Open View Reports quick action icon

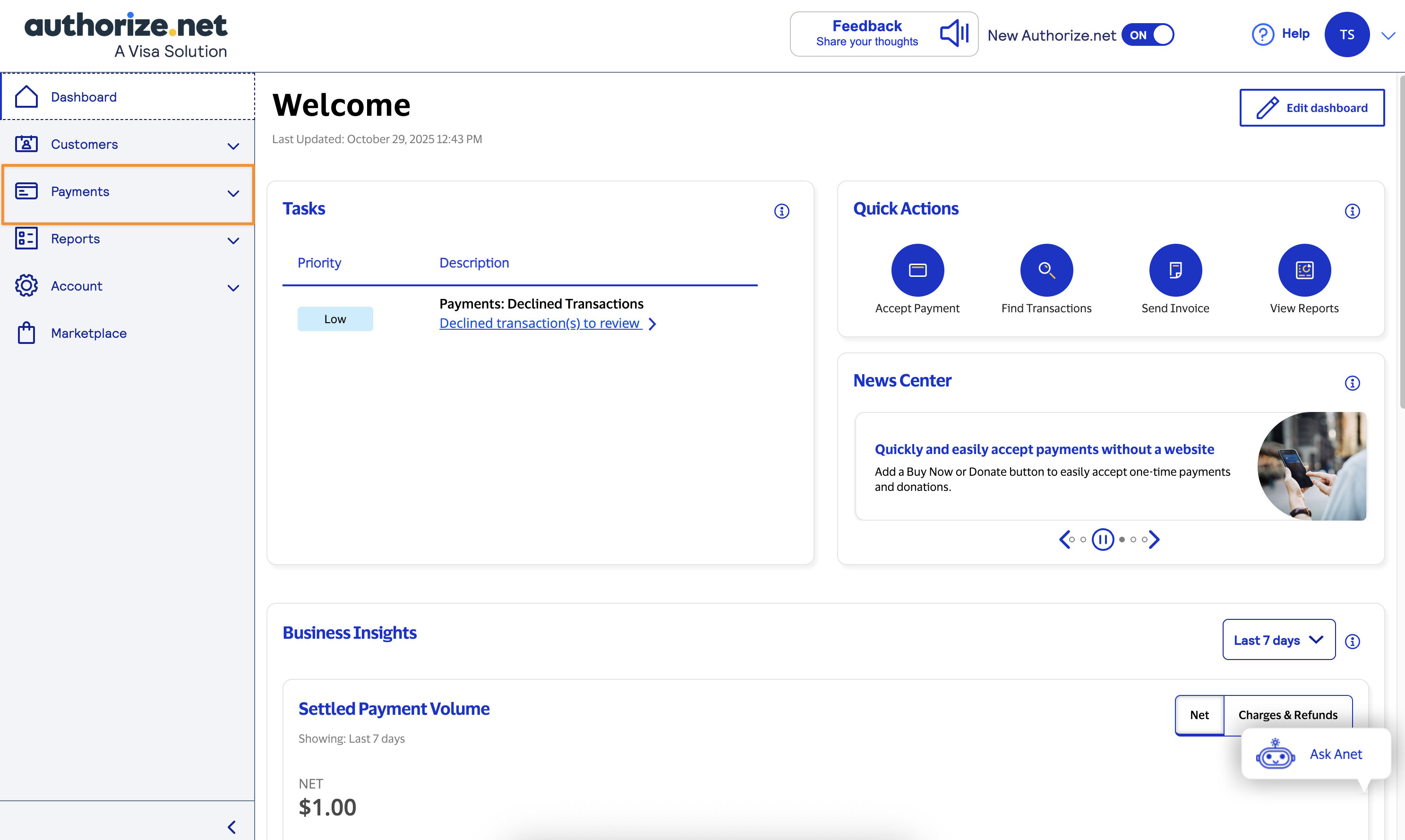coord(1304,270)
